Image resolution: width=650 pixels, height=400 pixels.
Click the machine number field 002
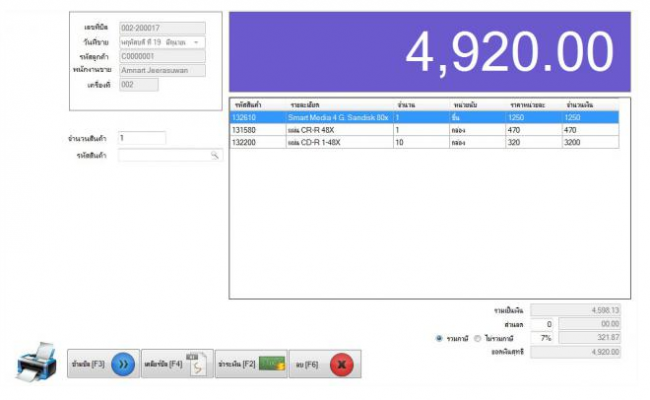tap(138, 85)
